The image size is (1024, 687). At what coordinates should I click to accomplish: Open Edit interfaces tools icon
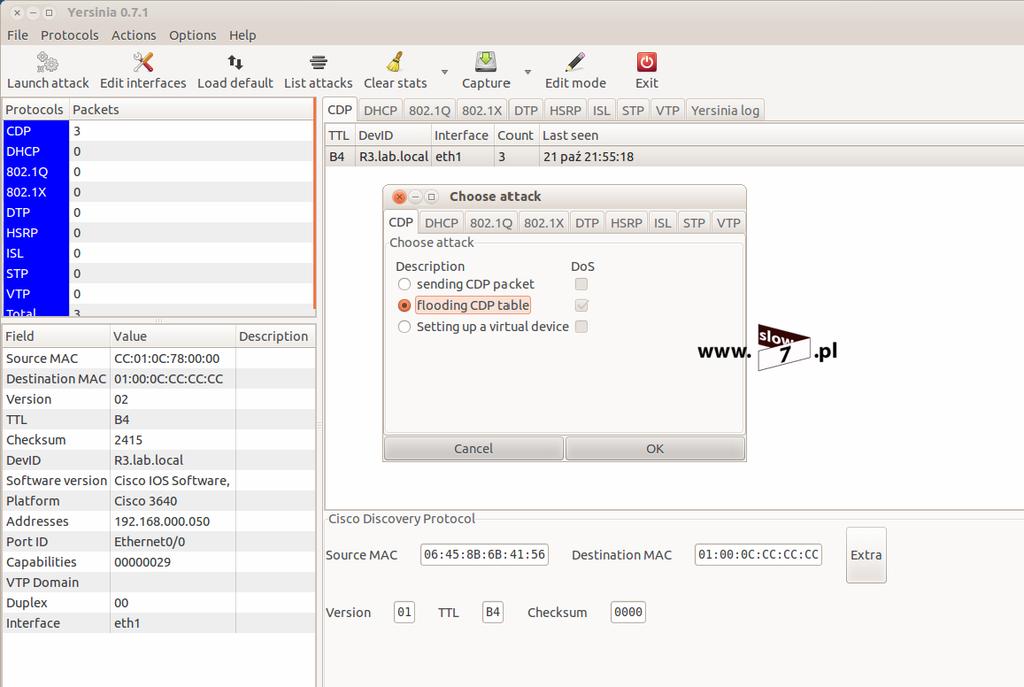click(143, 62)
